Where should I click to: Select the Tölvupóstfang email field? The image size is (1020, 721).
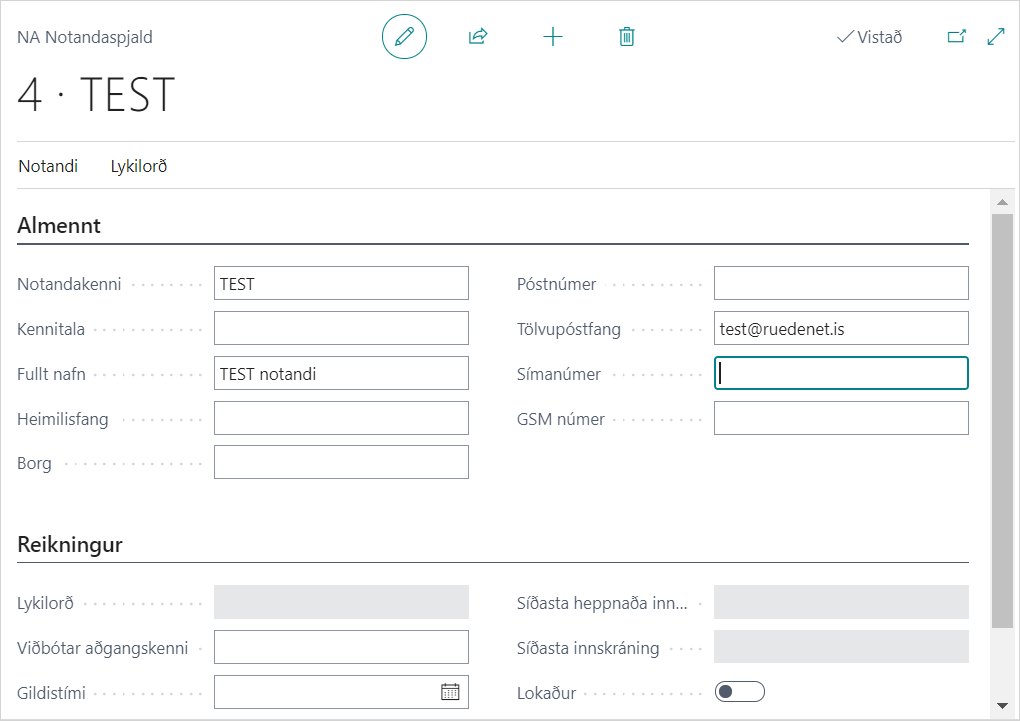pyautogui.click(x=840, y=328)
